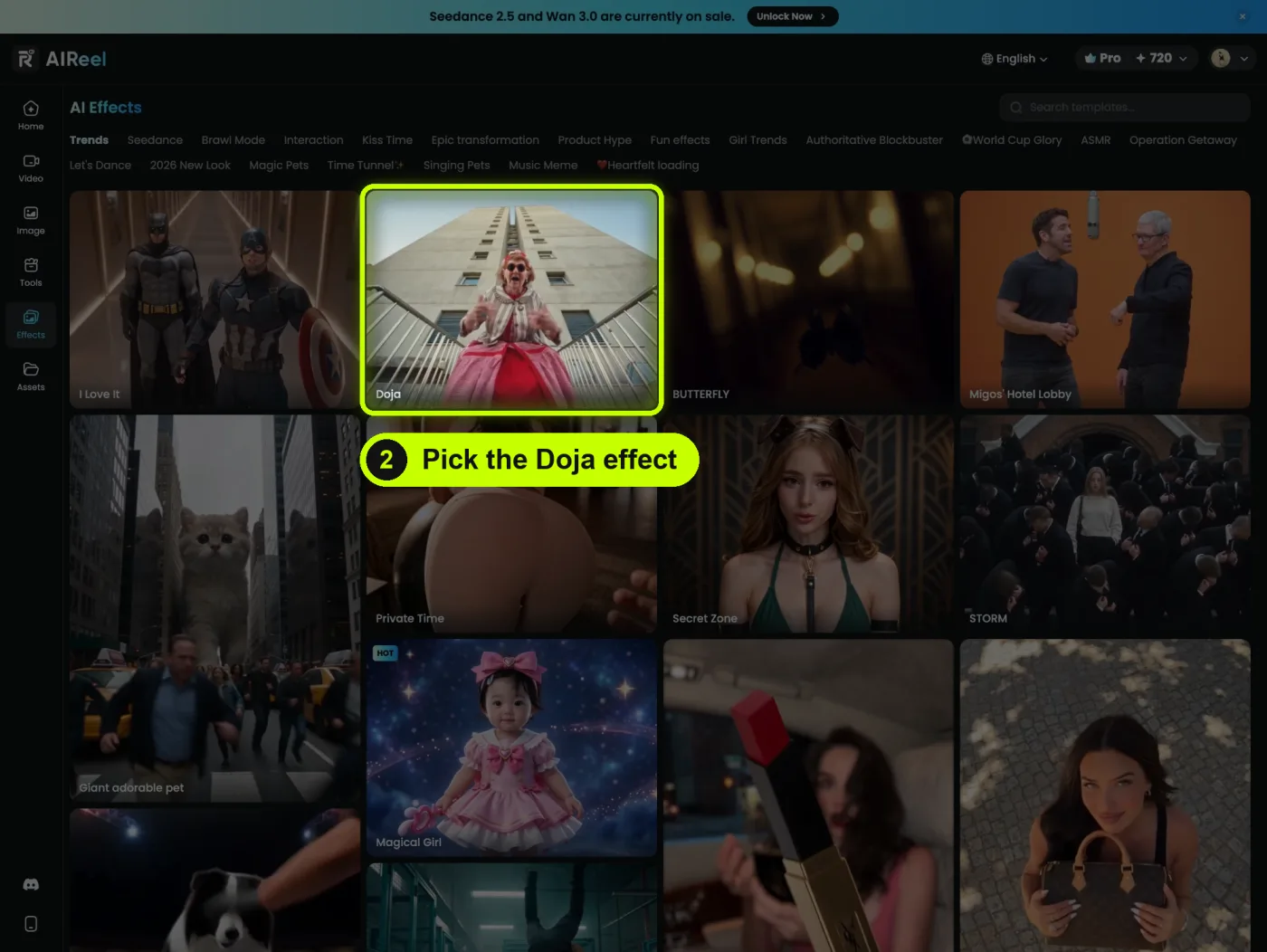Open the STORM effect thumbnail

[1105, 524]
